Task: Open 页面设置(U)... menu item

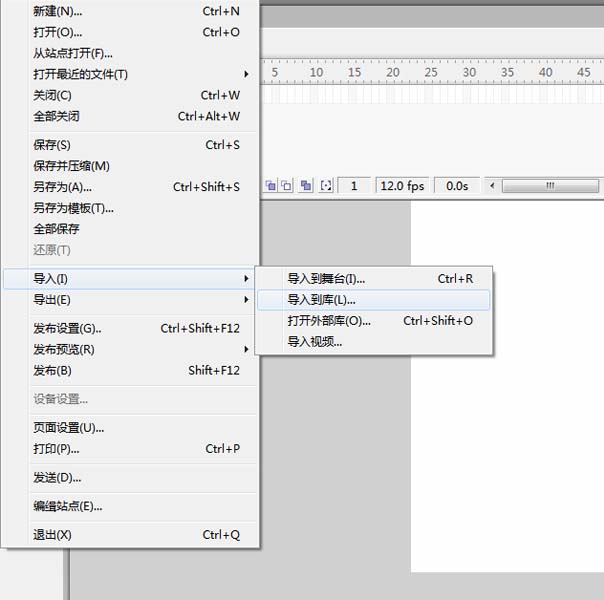Action: coord(132,427)
